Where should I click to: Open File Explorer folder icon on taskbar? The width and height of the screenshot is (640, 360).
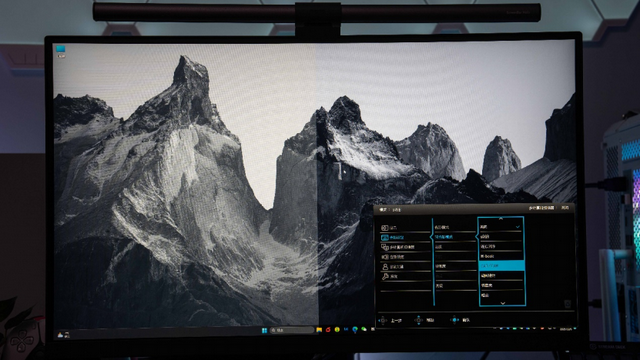tap(319, 330)
